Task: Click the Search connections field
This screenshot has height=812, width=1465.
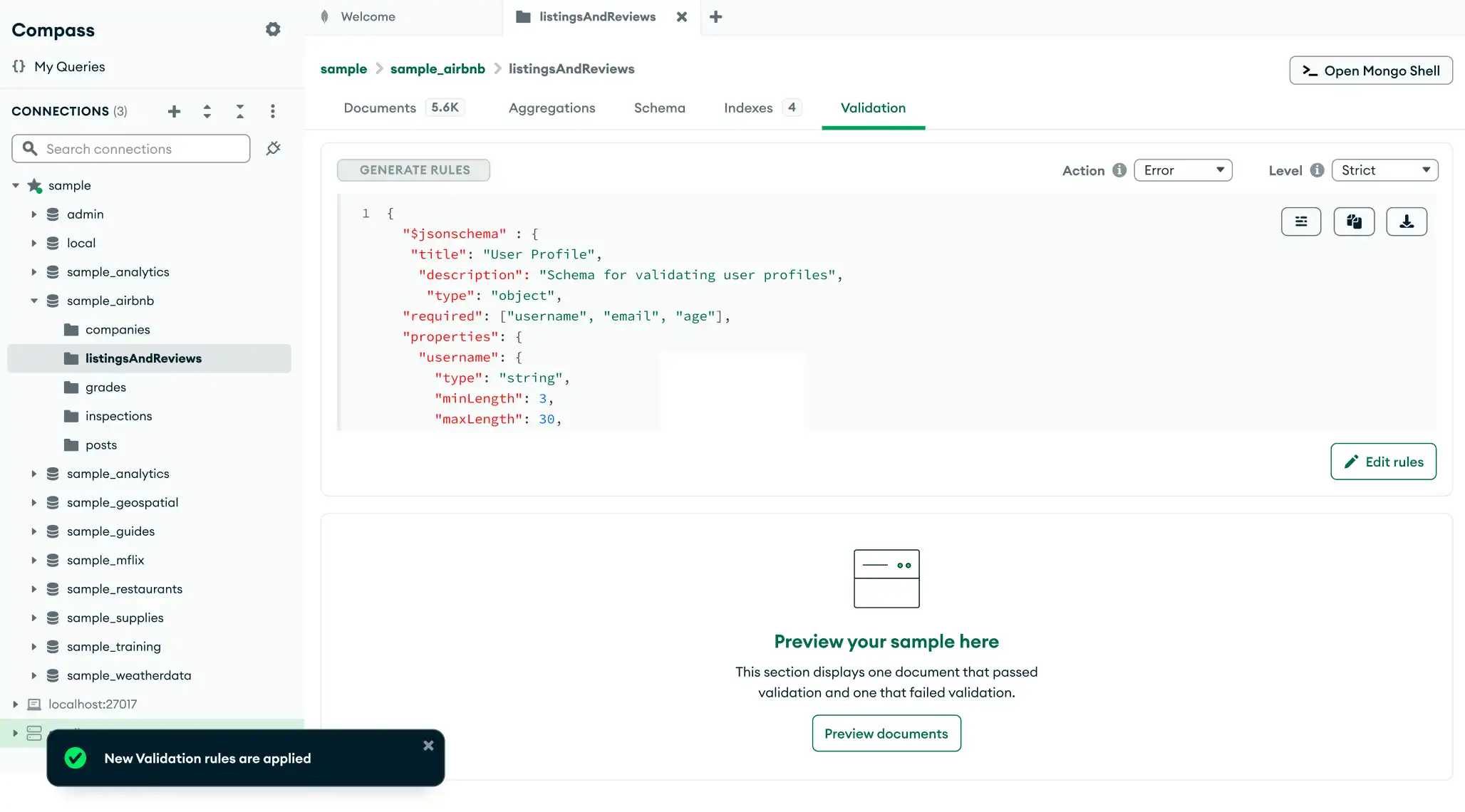Action: 130,148
